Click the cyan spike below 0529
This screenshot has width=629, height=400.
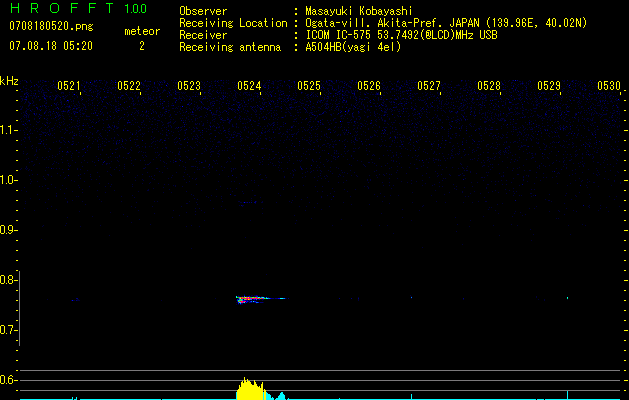(567, 394)
